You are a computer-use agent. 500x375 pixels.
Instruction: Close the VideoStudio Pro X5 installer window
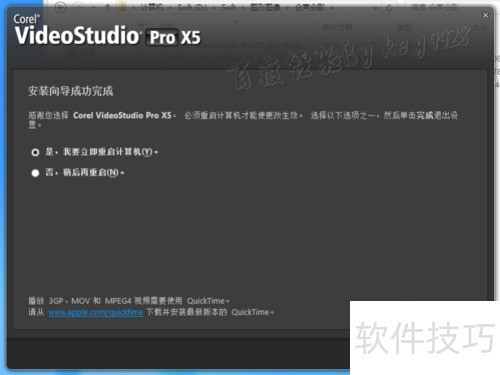[x=485, y=15]
